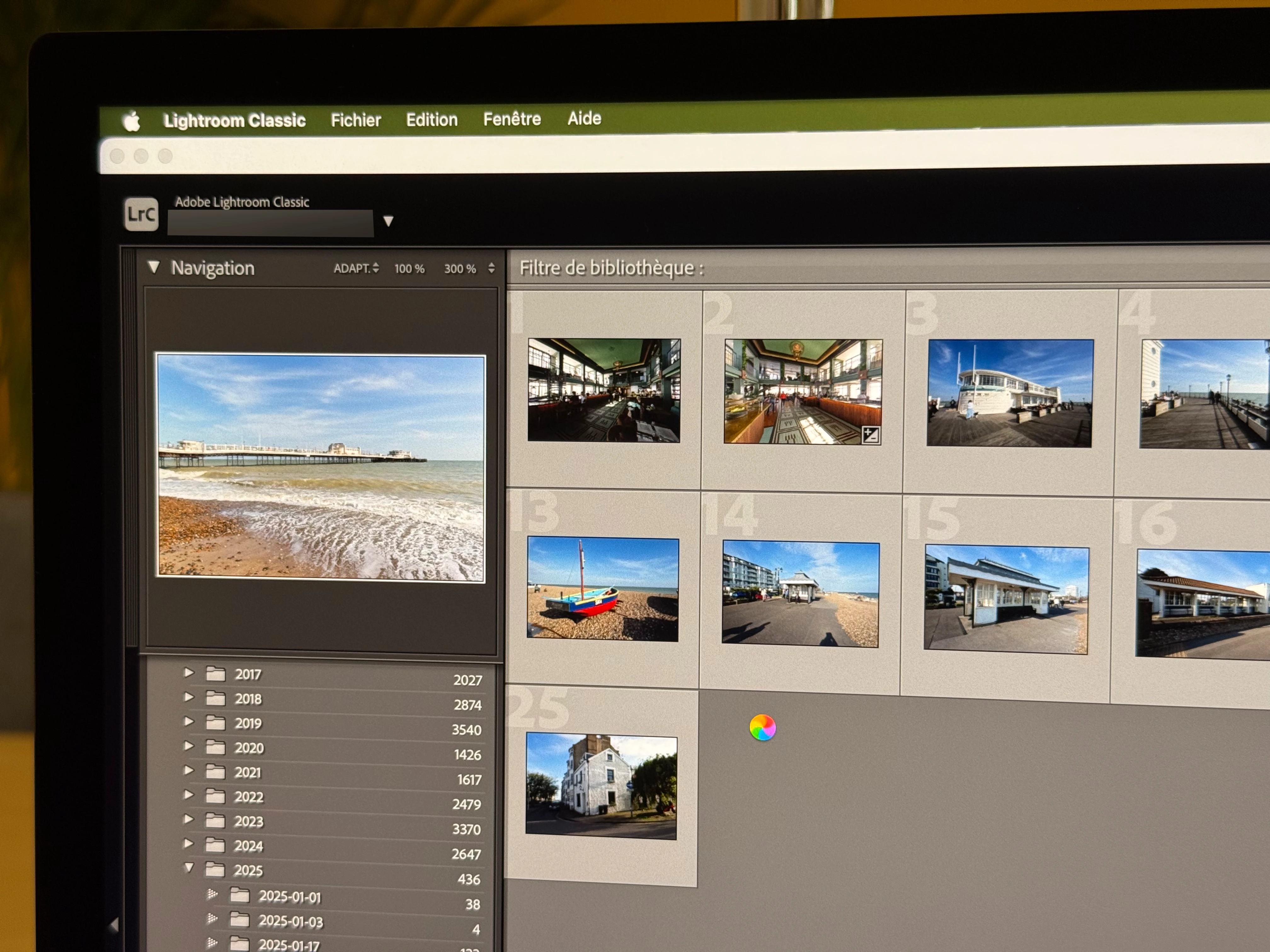Screen dimensions: 1270x952
Task: Collapse the Navigation panel triangle
Action: pyautogui.click(x=153, y=267)
